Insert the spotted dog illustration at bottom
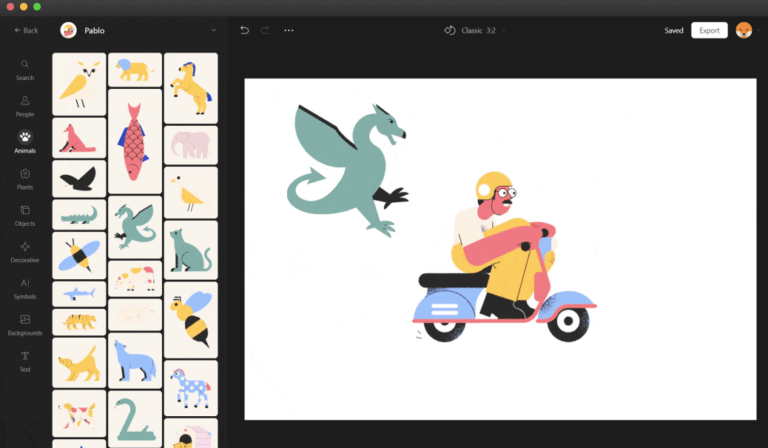This screenshot has height=448, width=768. (79, 414)
